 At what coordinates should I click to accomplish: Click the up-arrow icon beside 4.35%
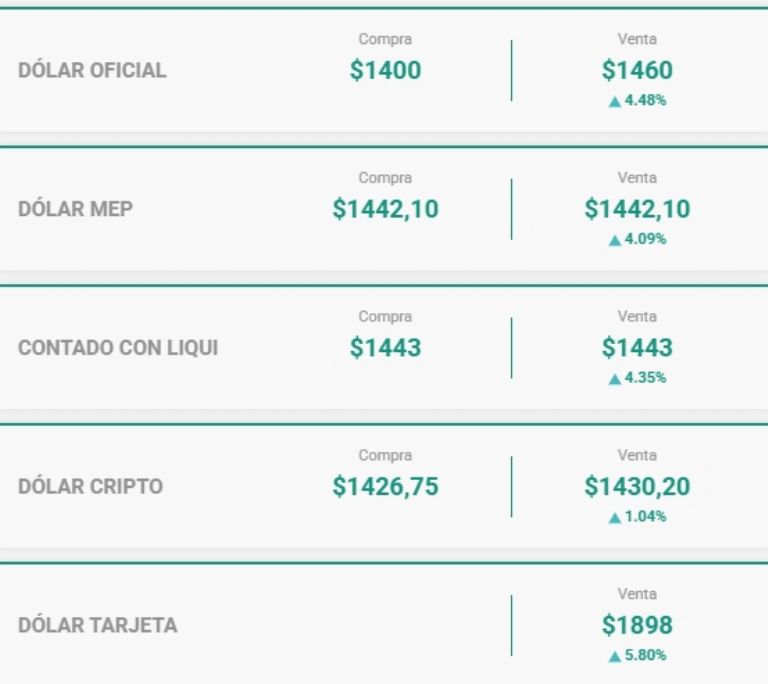[615, 379]
